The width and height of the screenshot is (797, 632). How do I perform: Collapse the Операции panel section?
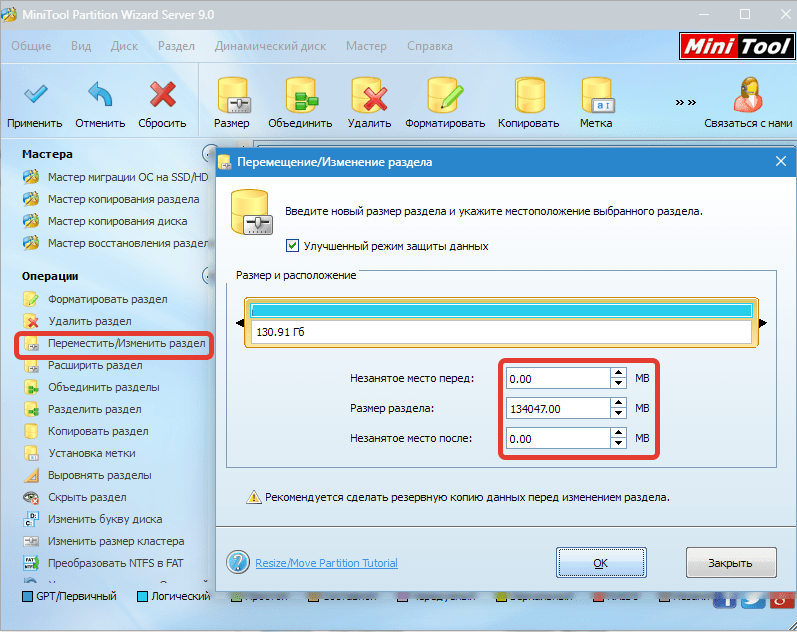pyautogui.click(x=208, y=276)
